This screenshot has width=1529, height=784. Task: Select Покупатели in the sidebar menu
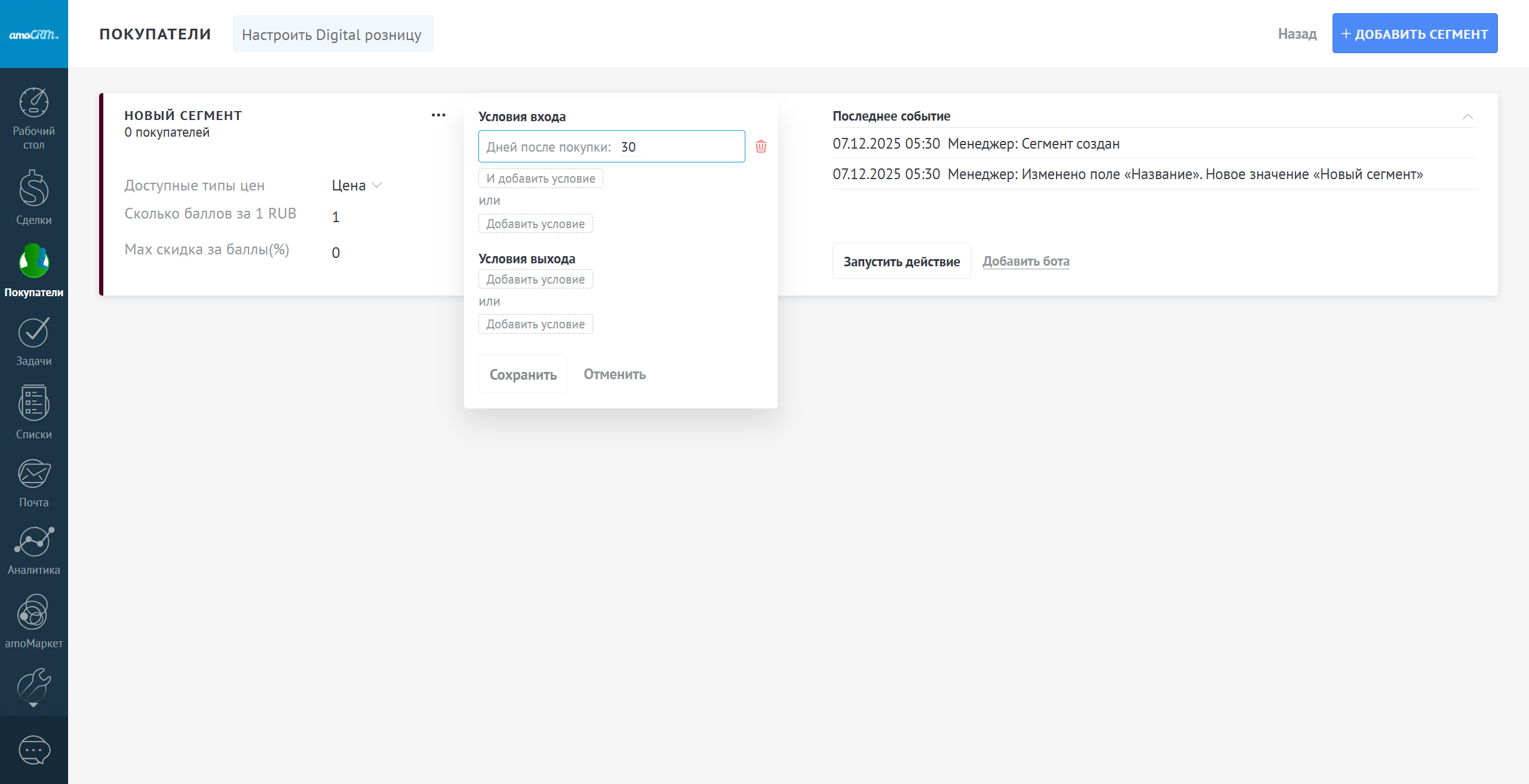tap(33, 270)
